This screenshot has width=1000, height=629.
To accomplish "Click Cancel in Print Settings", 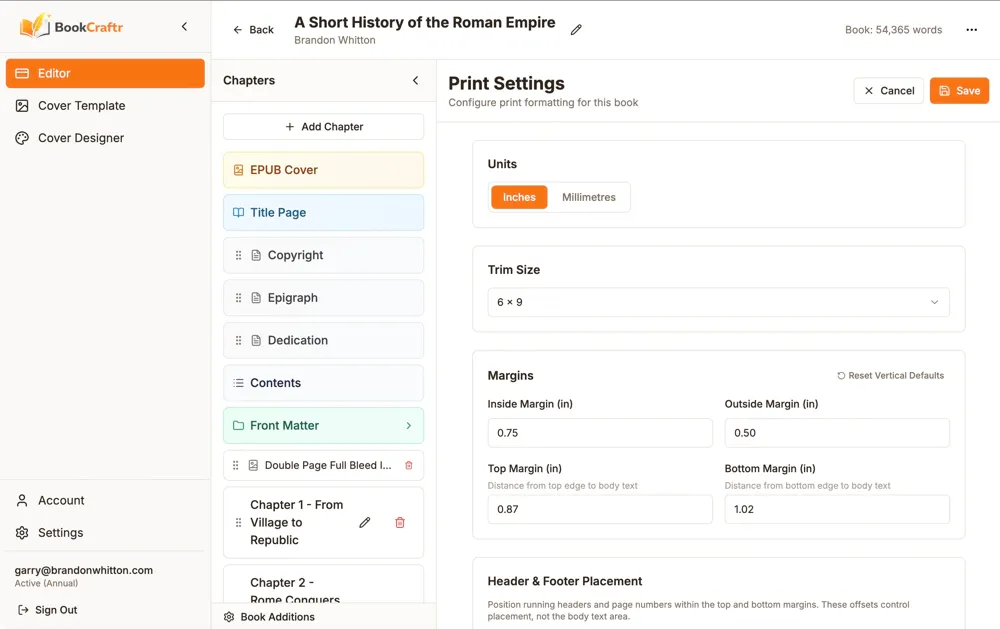I will click(x=888, y=91).
